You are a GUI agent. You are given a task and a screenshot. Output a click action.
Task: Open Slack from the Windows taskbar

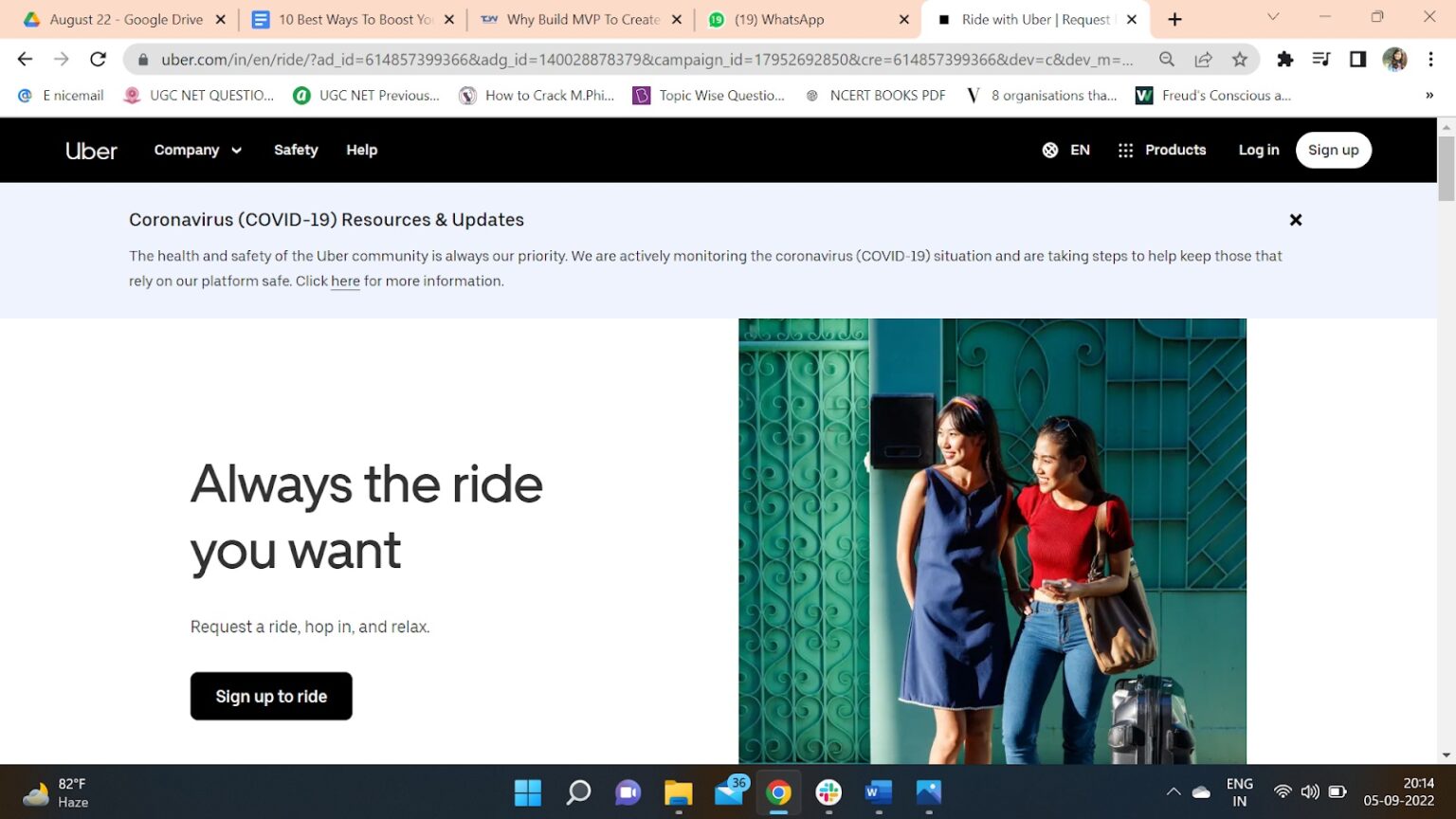point(828,792)
